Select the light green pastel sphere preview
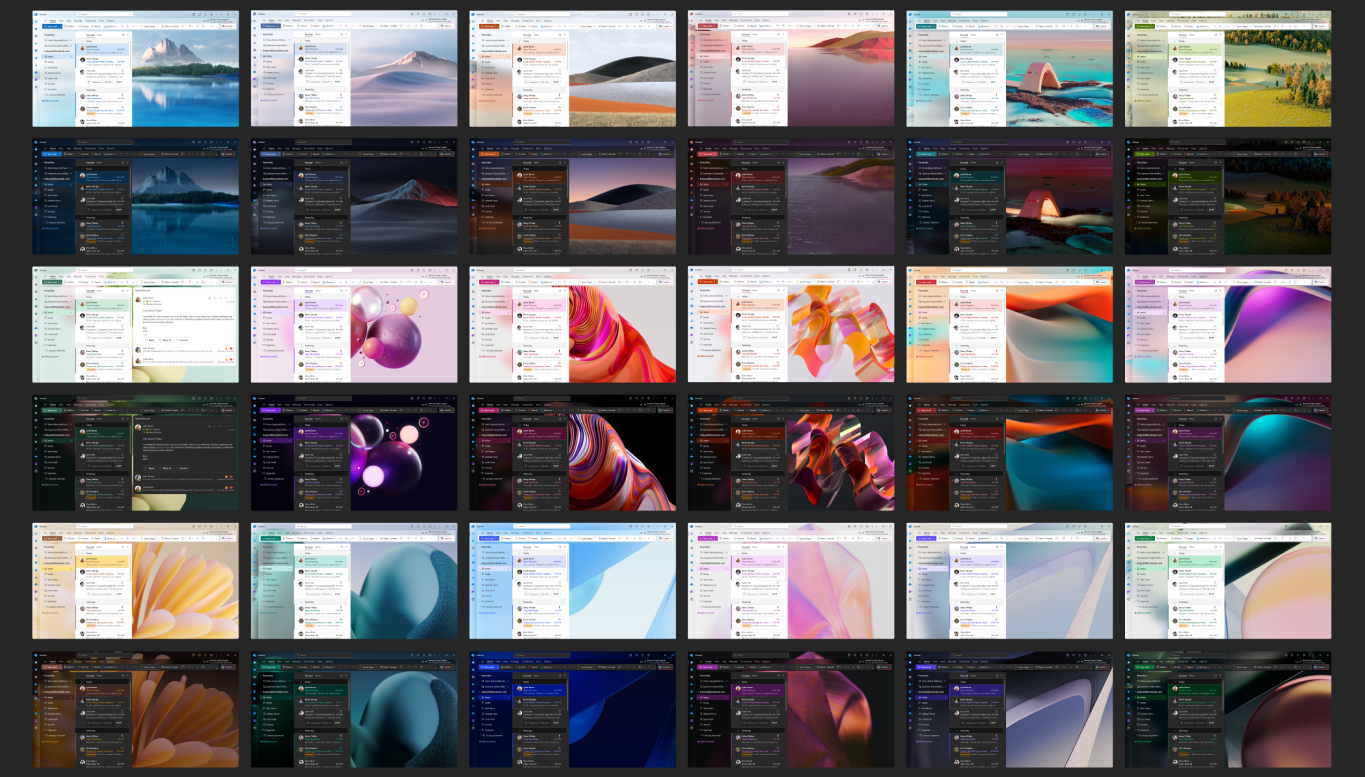The width and height of the screenshot is (1365, 777). pyautogui.click(x=1228, y=581)
